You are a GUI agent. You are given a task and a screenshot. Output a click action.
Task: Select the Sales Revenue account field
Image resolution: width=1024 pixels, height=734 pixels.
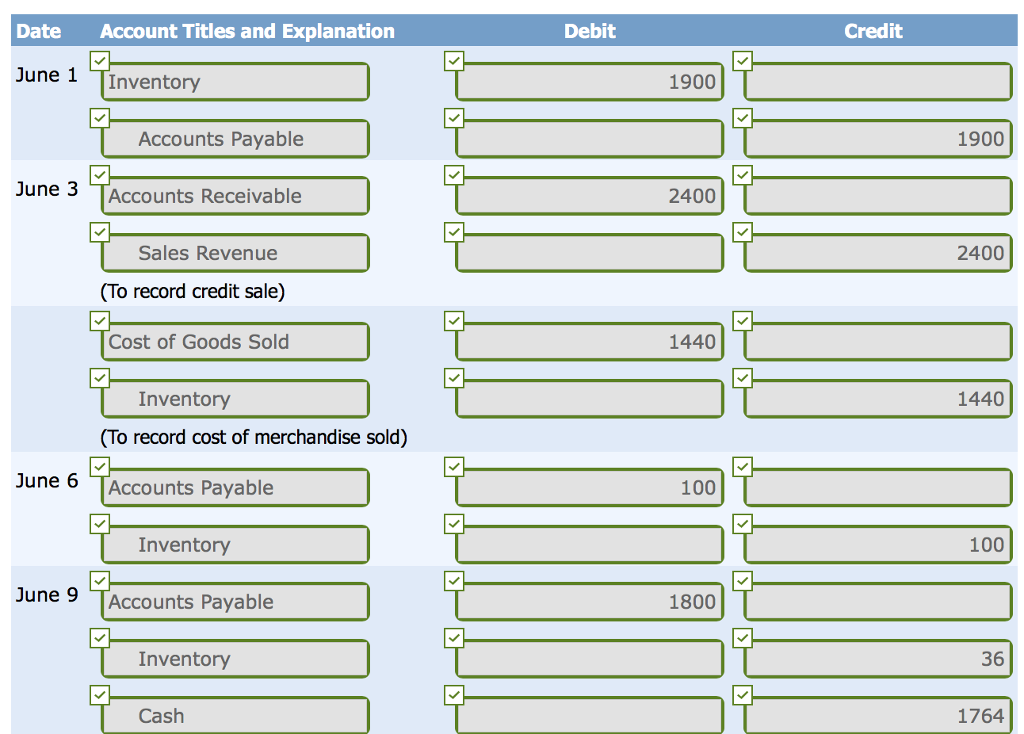[x=235, y=253]
